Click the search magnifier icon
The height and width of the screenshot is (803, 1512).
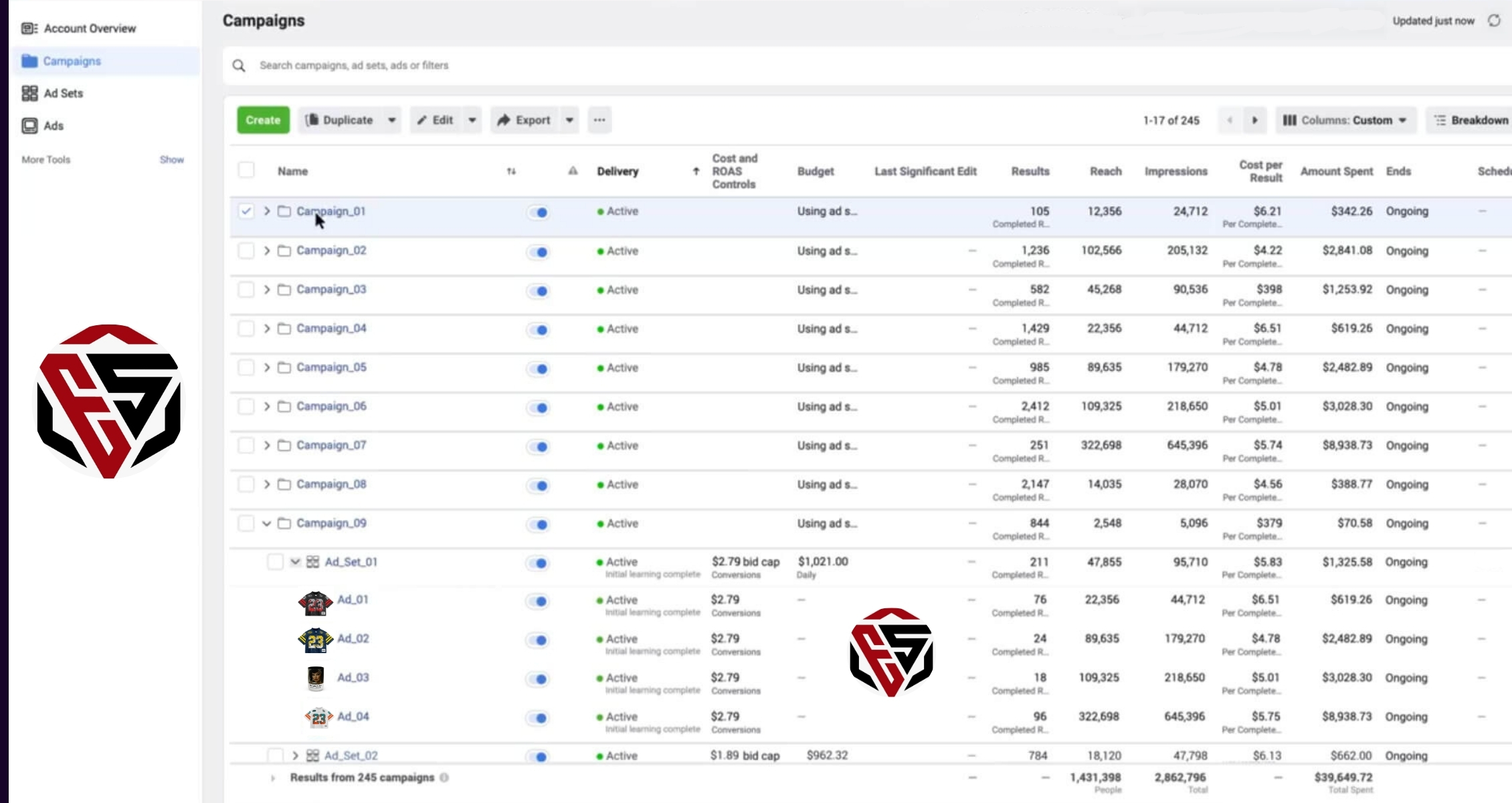[239, 66]
